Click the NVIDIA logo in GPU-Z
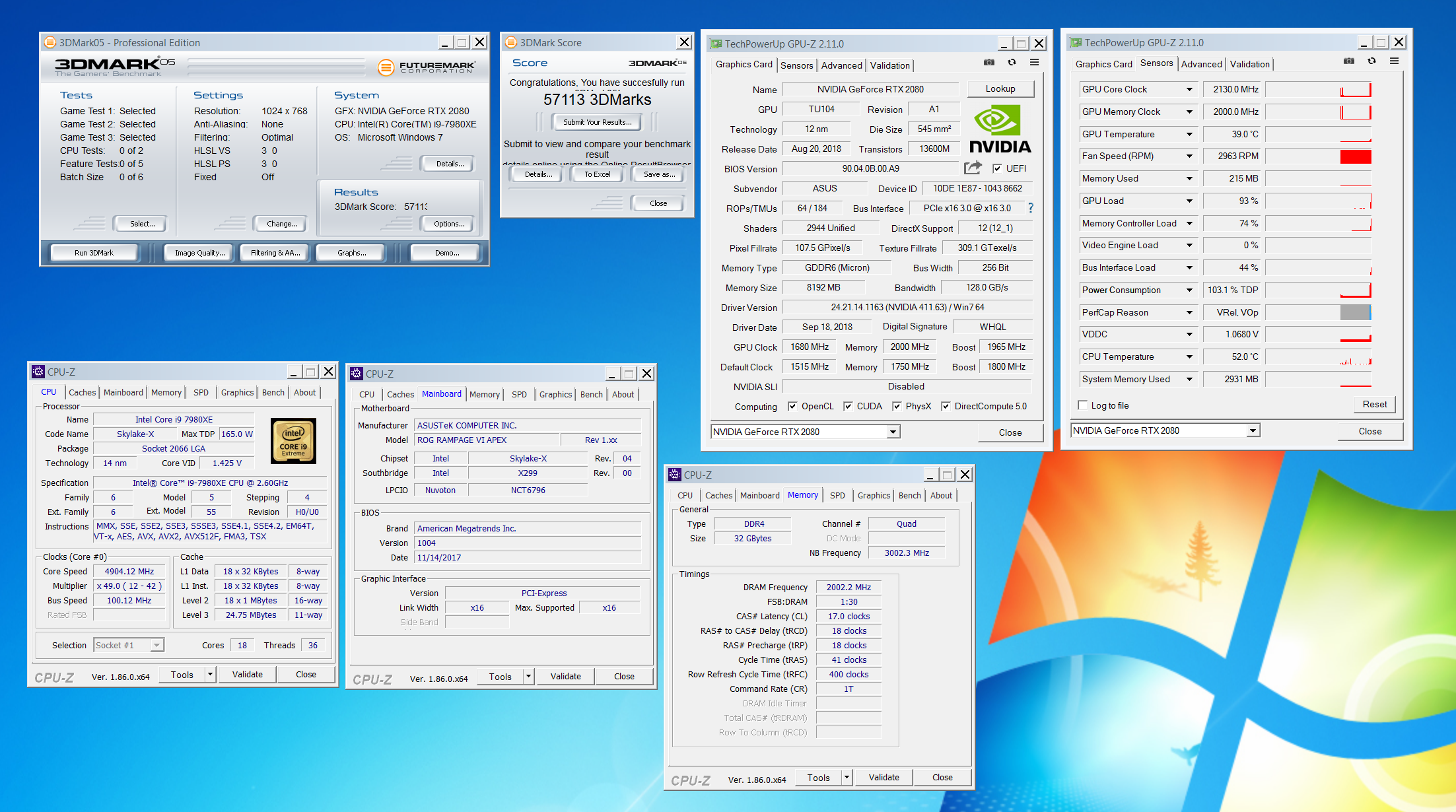 coord(1000,129)
